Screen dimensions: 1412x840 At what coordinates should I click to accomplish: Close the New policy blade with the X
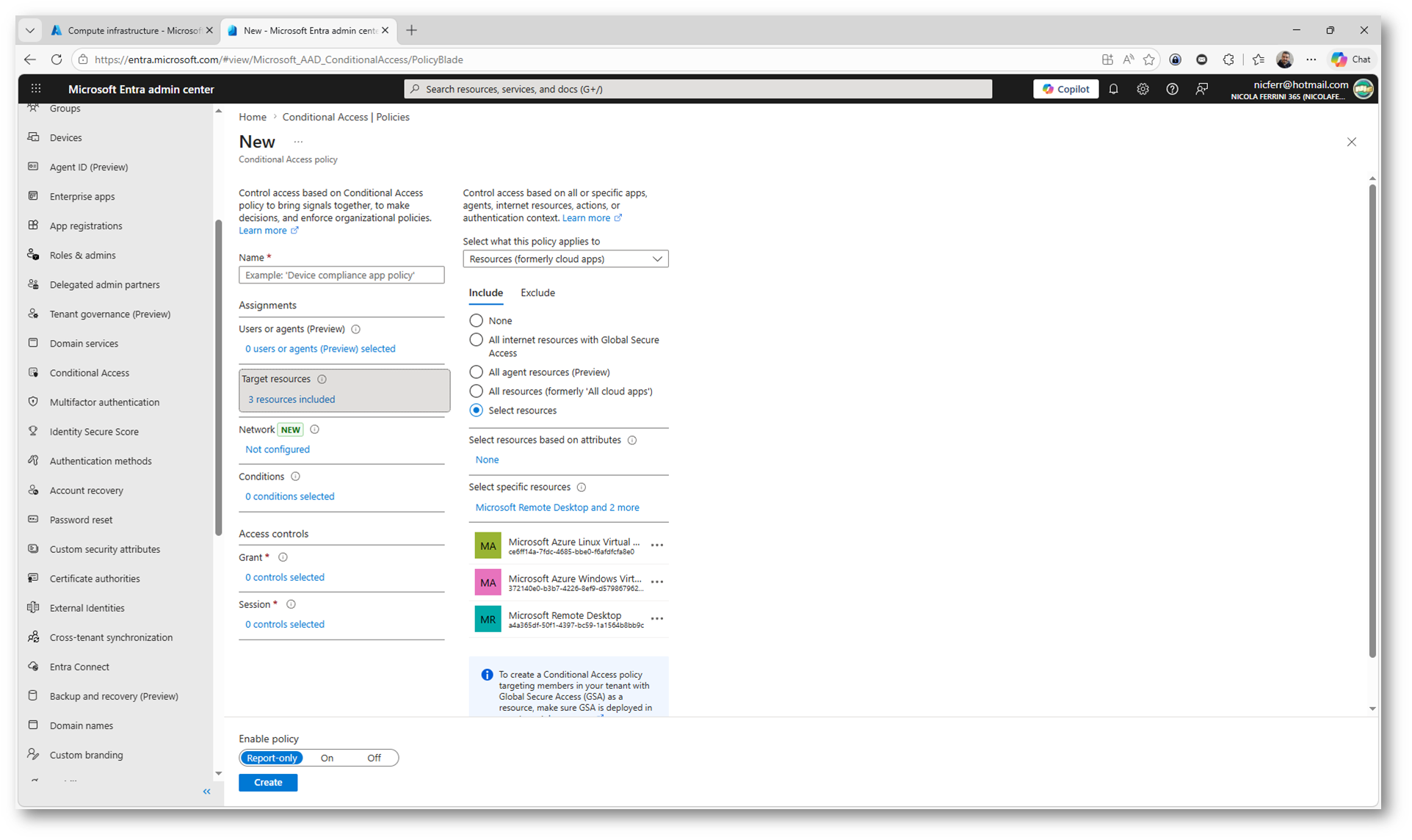1351,142
